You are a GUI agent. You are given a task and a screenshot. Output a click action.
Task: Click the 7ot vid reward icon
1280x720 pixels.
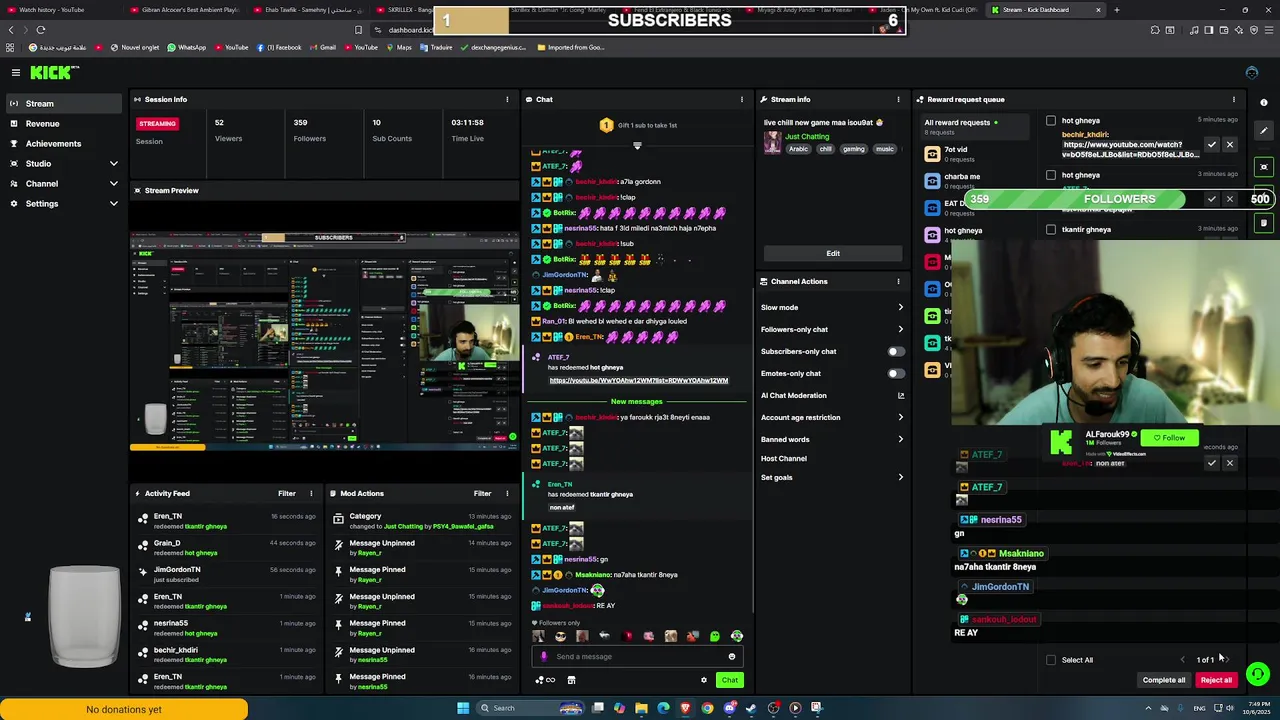click(x=933, y=154)
